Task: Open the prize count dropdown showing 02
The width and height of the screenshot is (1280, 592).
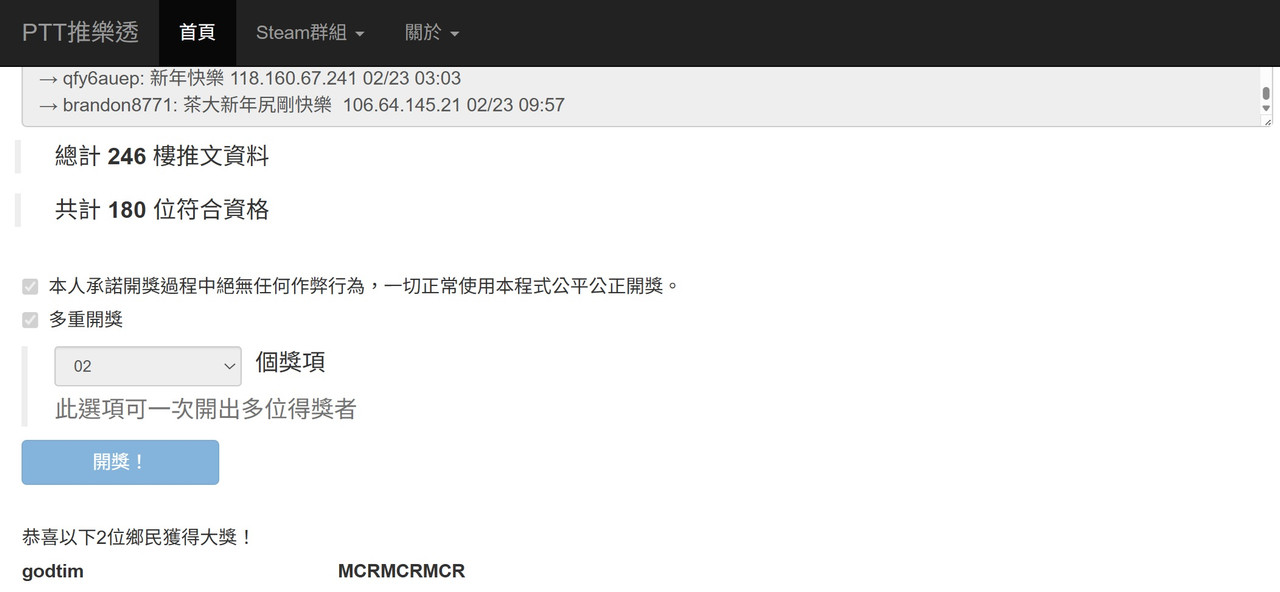Action: (x=148, y=366)
